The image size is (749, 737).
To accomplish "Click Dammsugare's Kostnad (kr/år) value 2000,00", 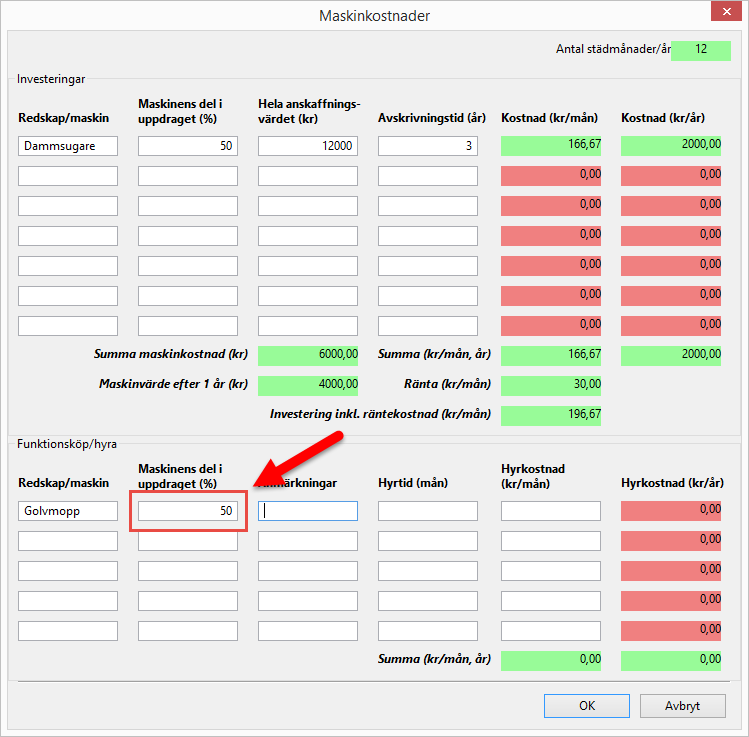I will [x=670, y=146].
